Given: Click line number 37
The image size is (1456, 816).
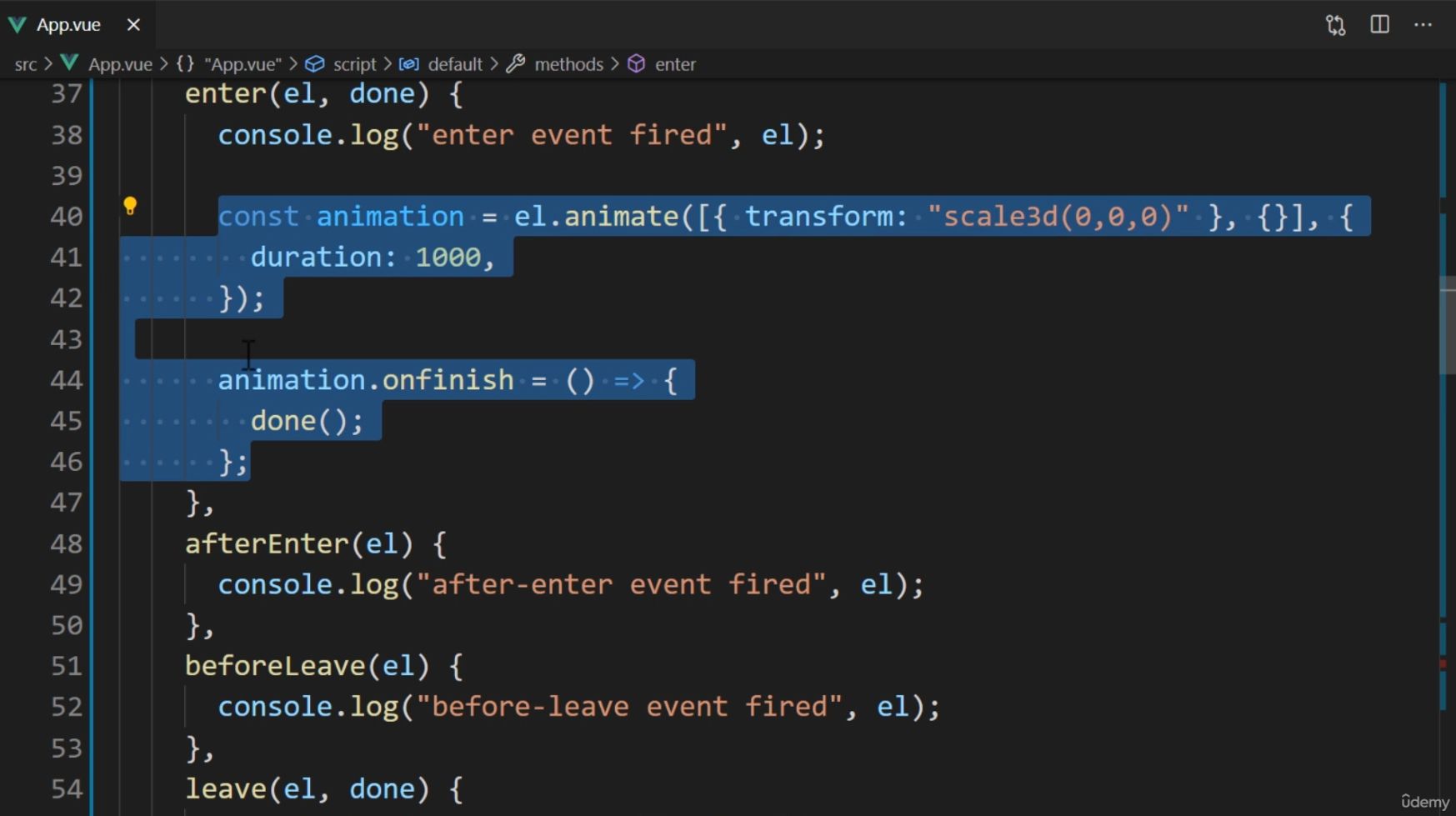Looking at the screenshot, I should pyautogui.click(x=67, y=93).
